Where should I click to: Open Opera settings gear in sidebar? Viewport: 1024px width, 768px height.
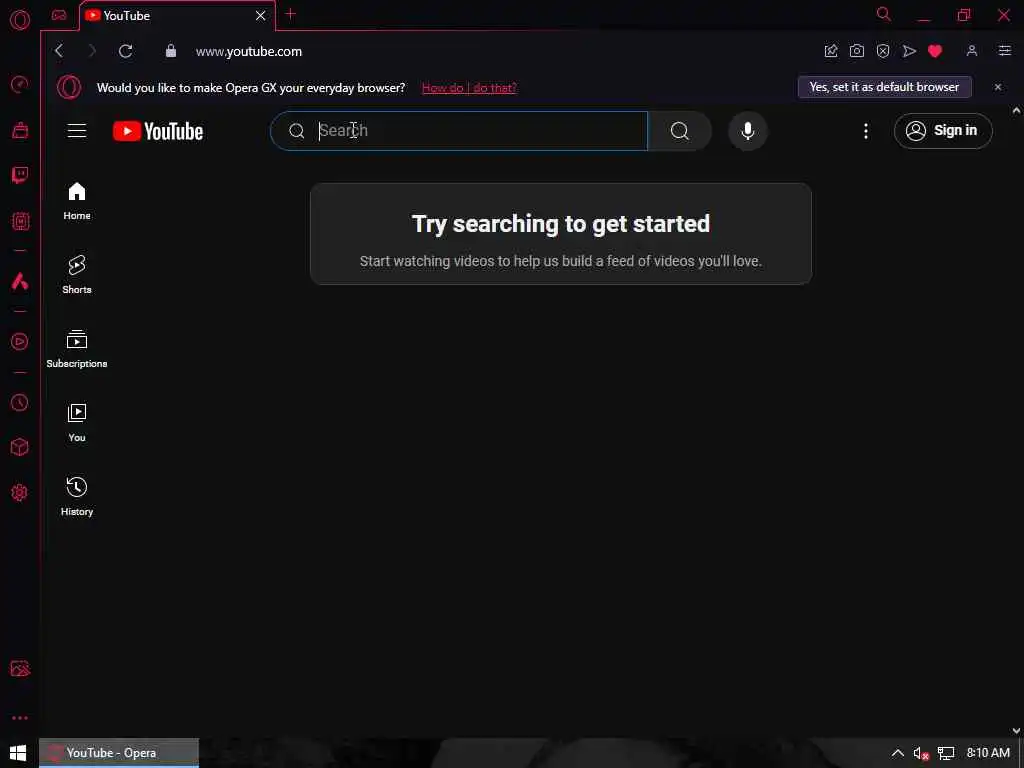click(20, 492)
